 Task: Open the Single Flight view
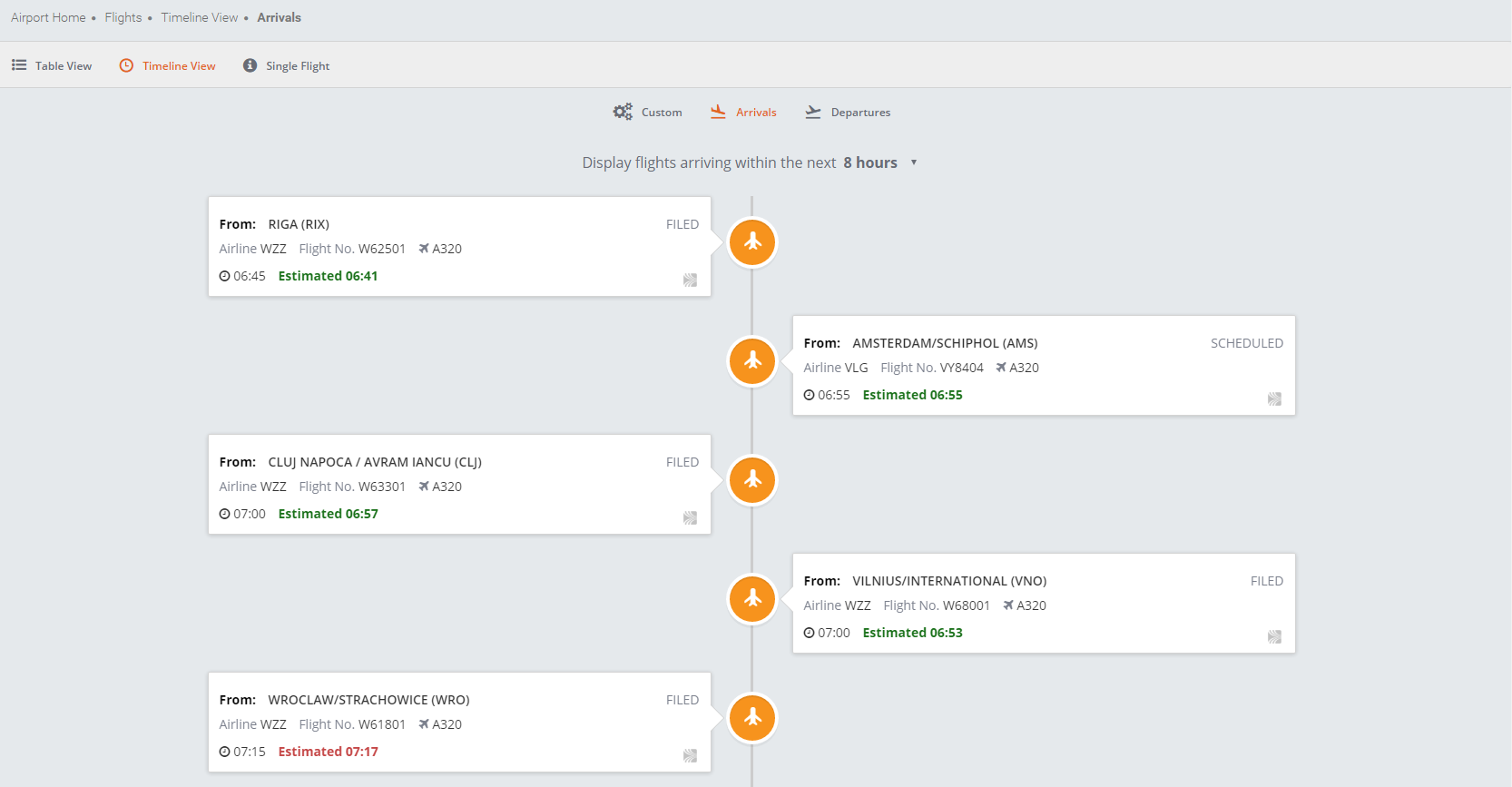[x=287, y=65]
